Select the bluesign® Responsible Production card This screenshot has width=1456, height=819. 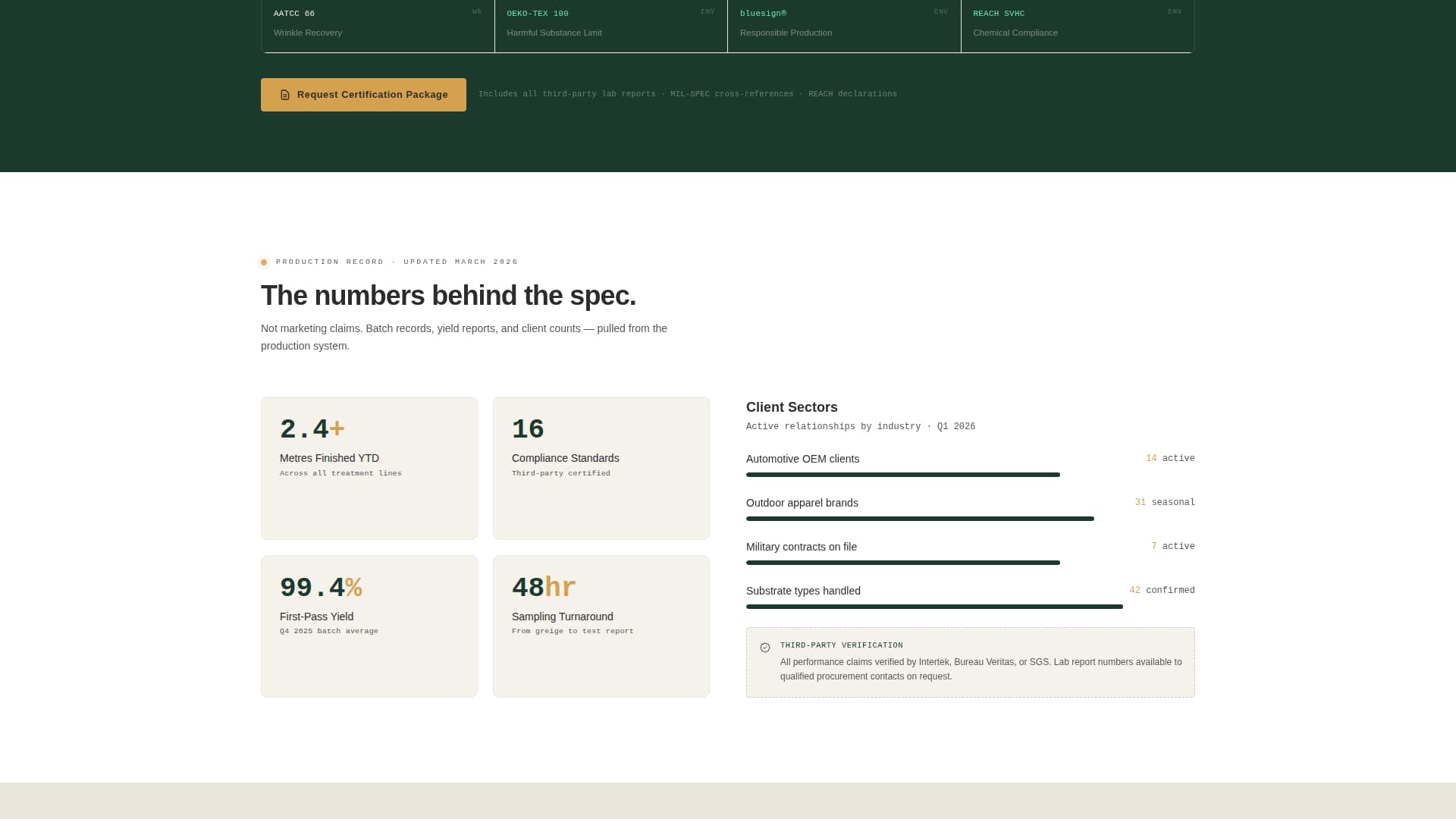[x=843, y=24]
